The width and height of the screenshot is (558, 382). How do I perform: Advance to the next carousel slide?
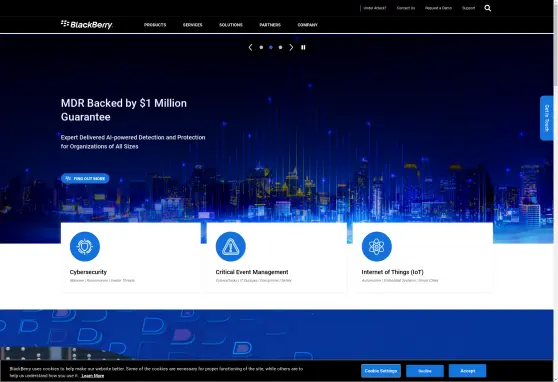click(291, 47)
